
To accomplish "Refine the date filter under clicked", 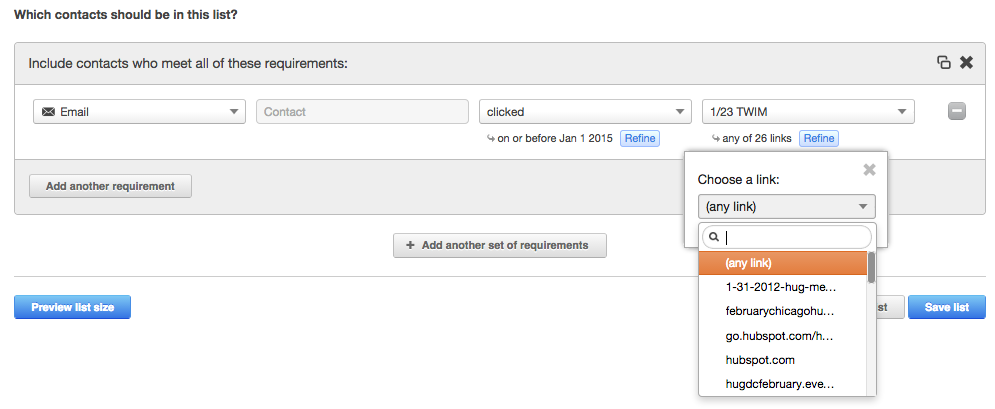I will pos(640,138).
